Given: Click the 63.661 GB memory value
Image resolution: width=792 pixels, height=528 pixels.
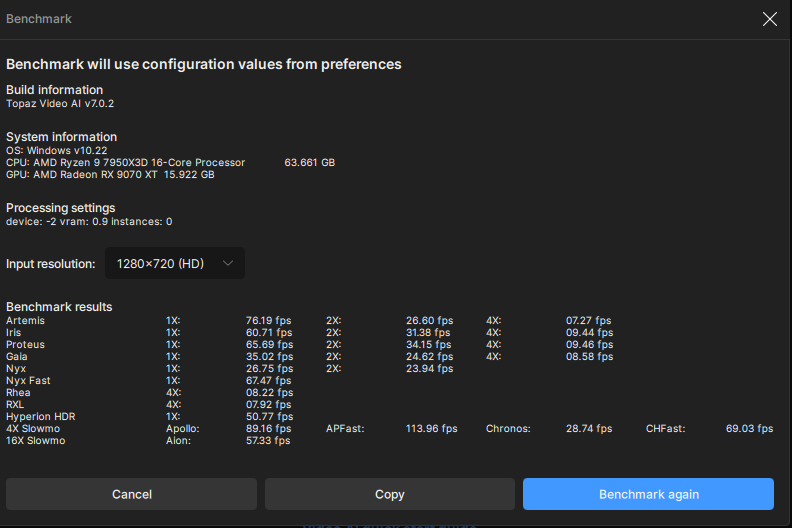Looking at the screenshot, I should [309, 162].
